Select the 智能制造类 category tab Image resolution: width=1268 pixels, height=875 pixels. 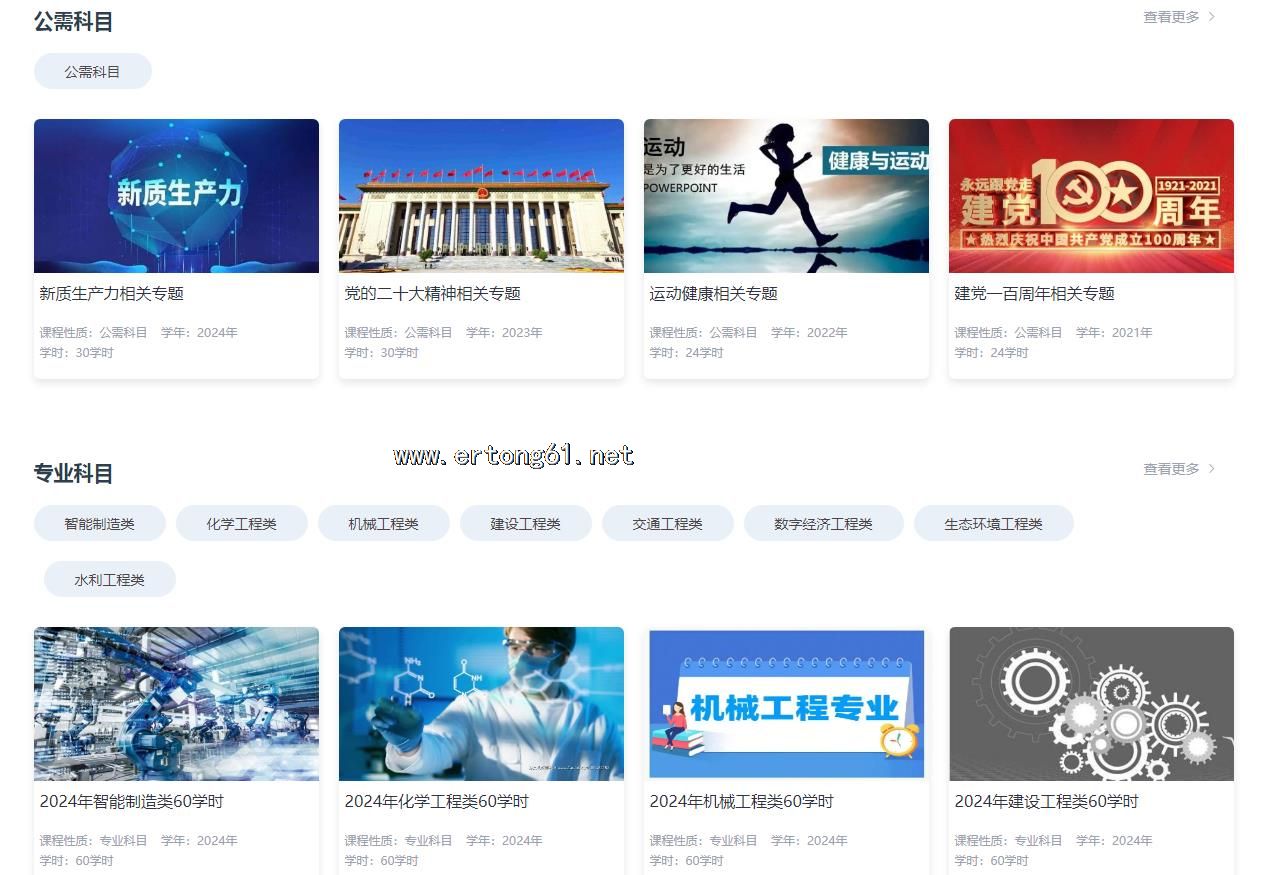(x=99, y=524)
